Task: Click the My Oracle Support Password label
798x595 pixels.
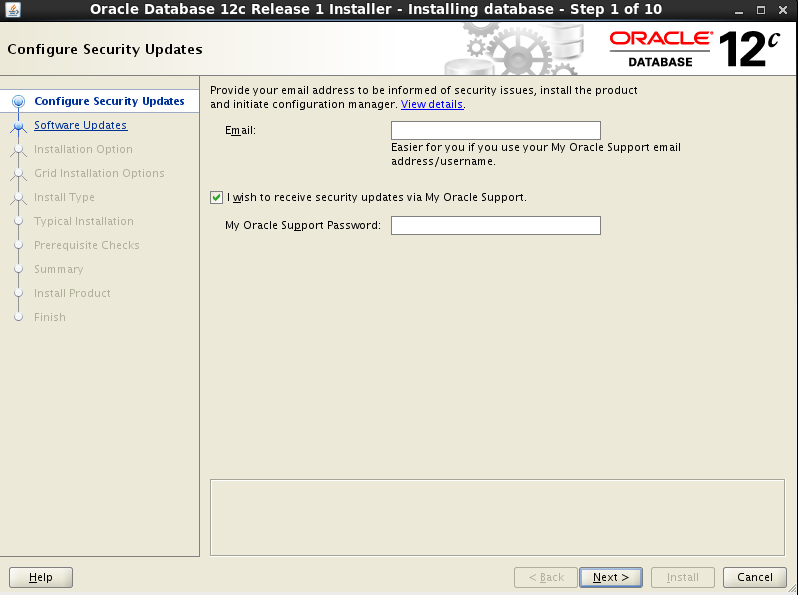Action: [303, 225]
